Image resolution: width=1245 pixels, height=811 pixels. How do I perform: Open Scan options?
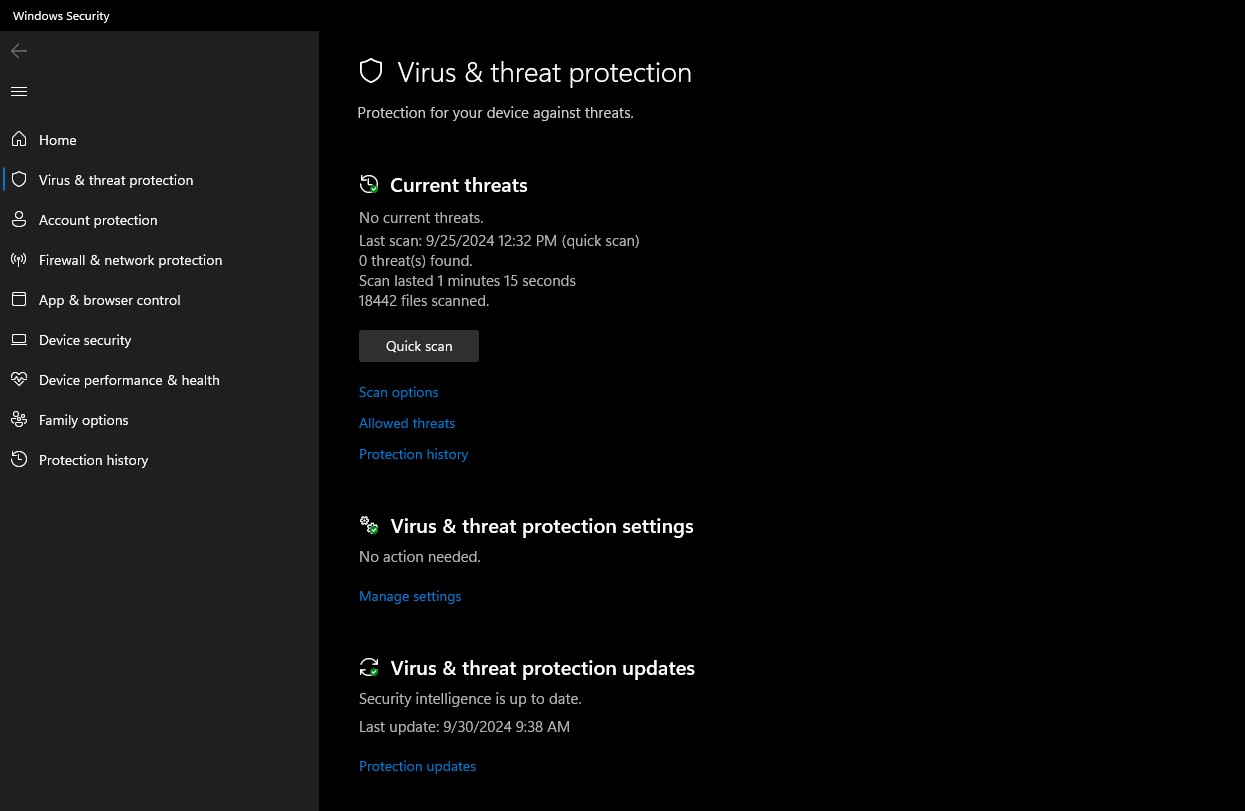[x=398, y=392]
